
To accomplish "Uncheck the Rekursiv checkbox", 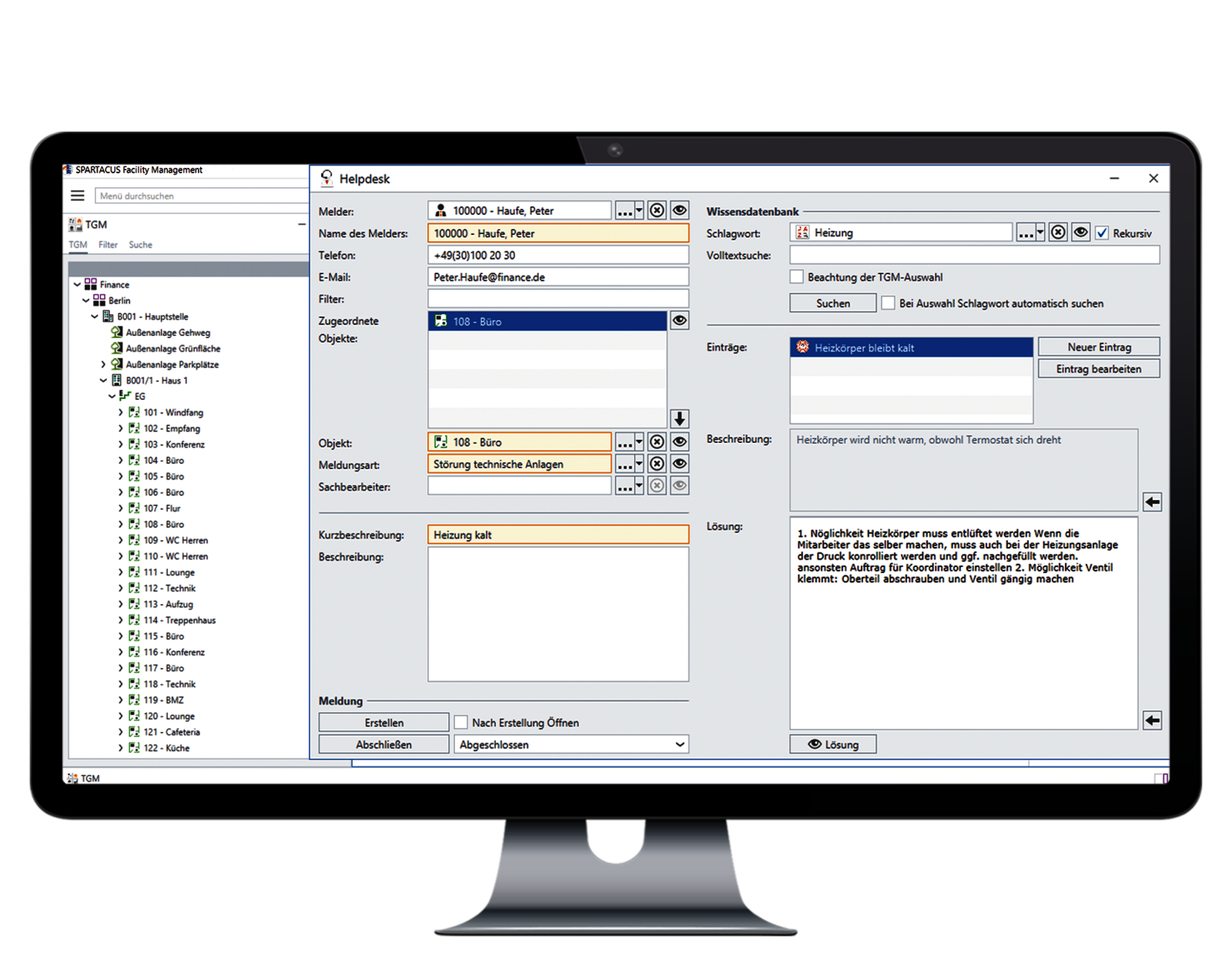I will (1101, 233).
